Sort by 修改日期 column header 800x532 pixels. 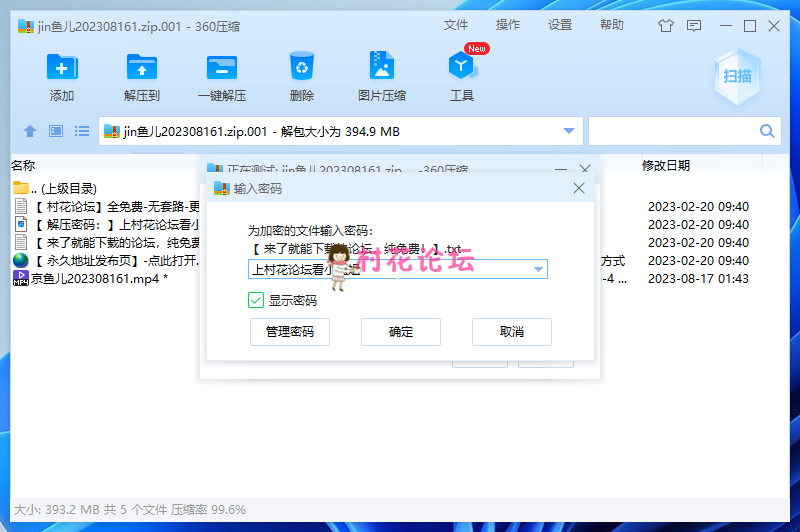point(665,166)
